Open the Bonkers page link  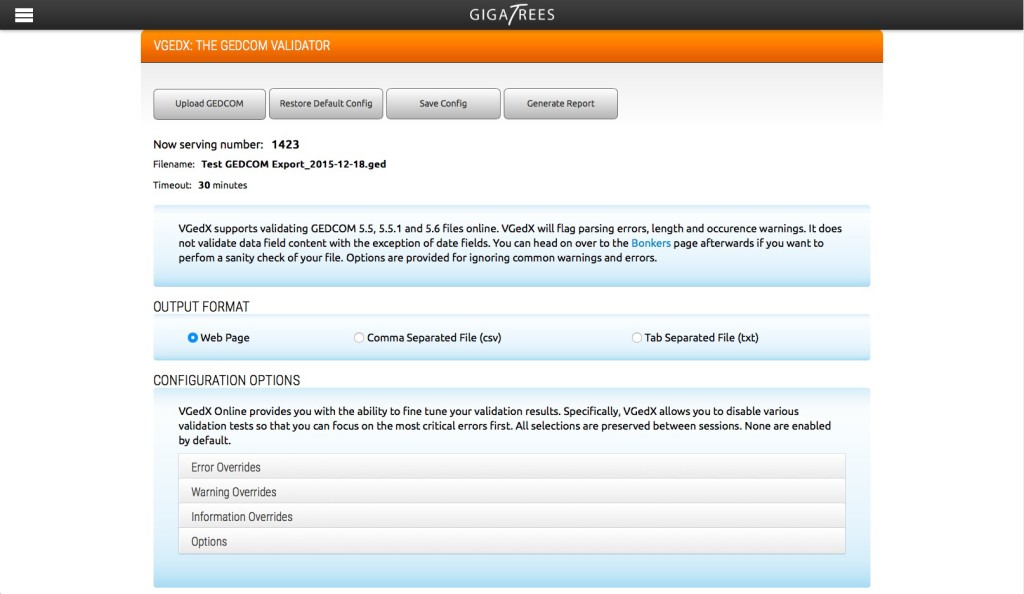tap(650, 243)
